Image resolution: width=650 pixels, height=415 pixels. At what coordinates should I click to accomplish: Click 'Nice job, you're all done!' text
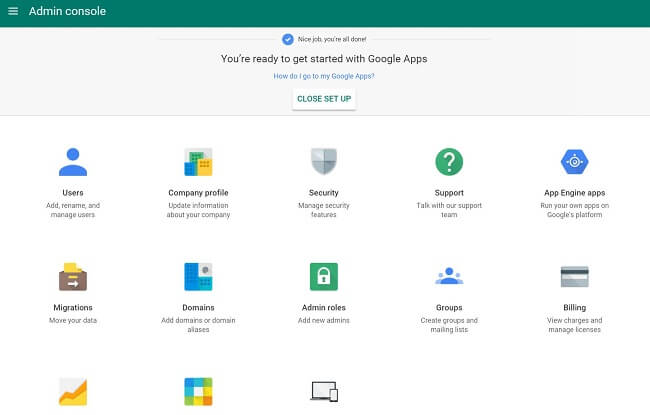pos(332,39)
